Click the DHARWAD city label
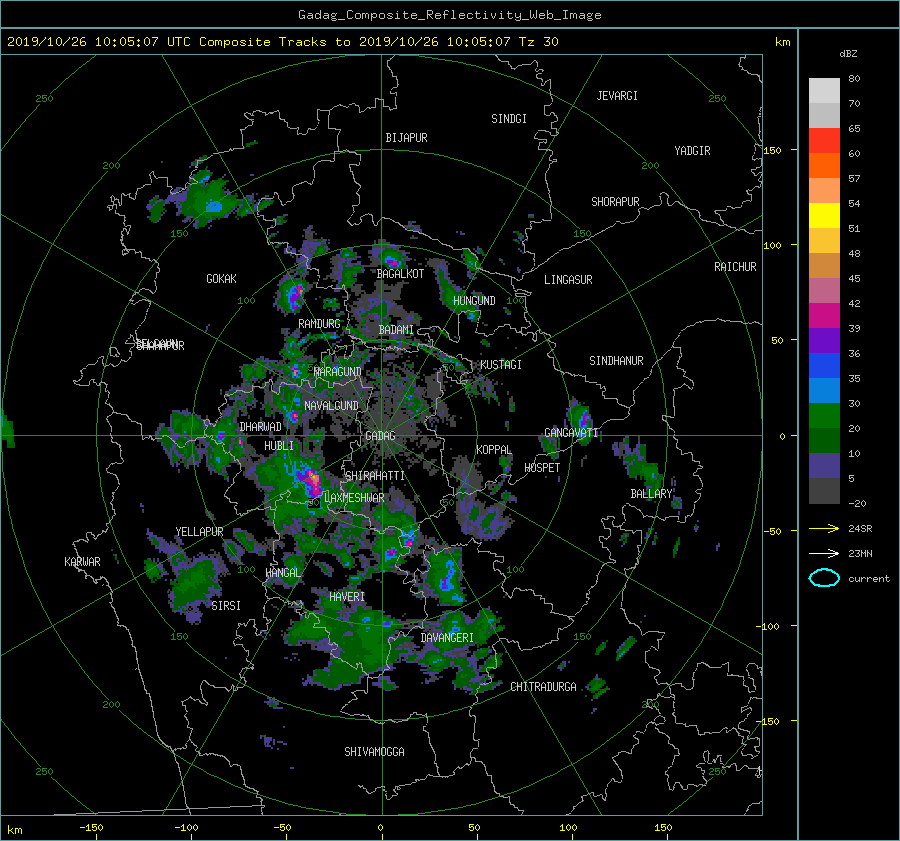900x841 pixels. point(260,427)
